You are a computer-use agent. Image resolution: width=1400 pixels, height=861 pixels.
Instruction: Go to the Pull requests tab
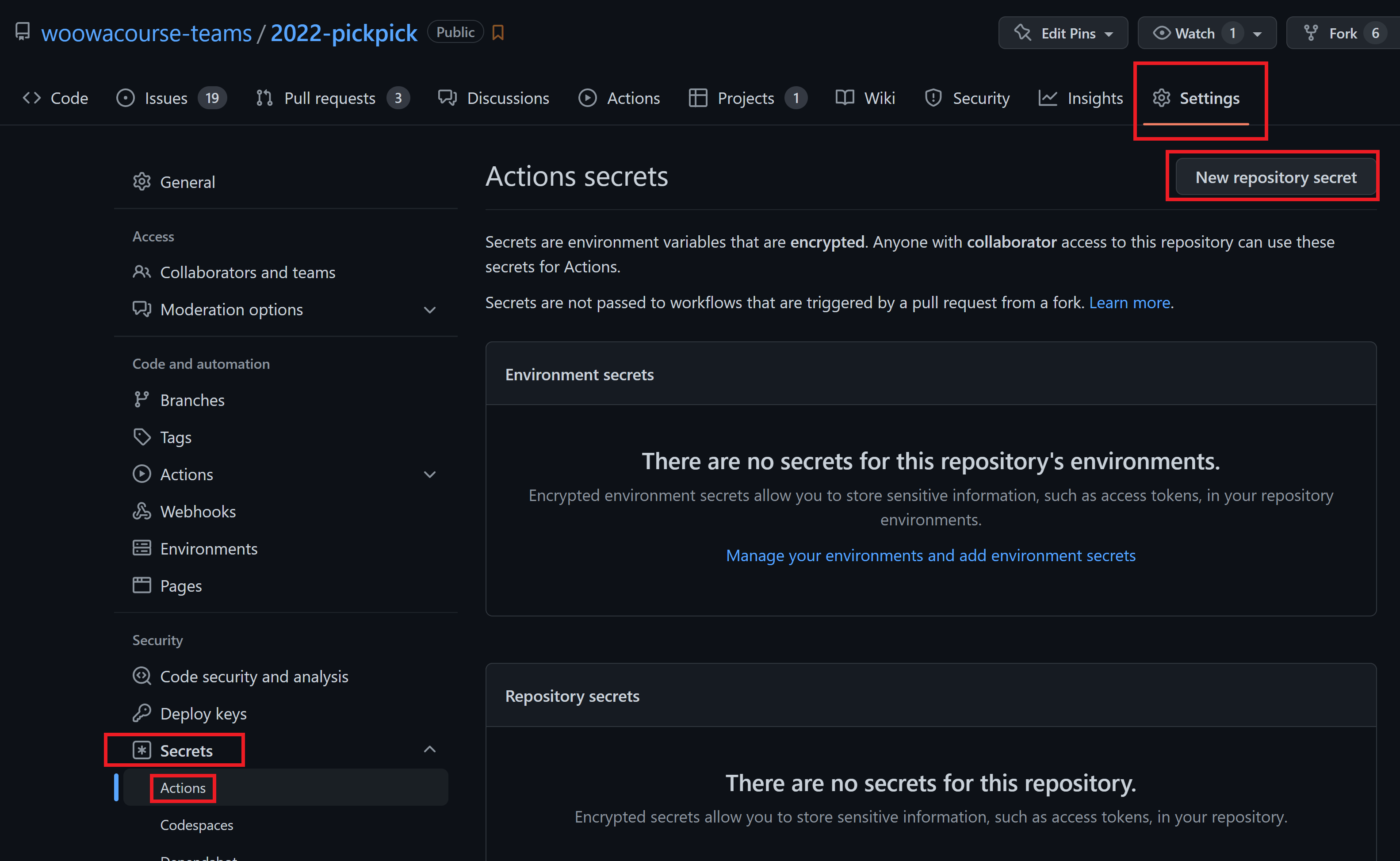[332, 98]
